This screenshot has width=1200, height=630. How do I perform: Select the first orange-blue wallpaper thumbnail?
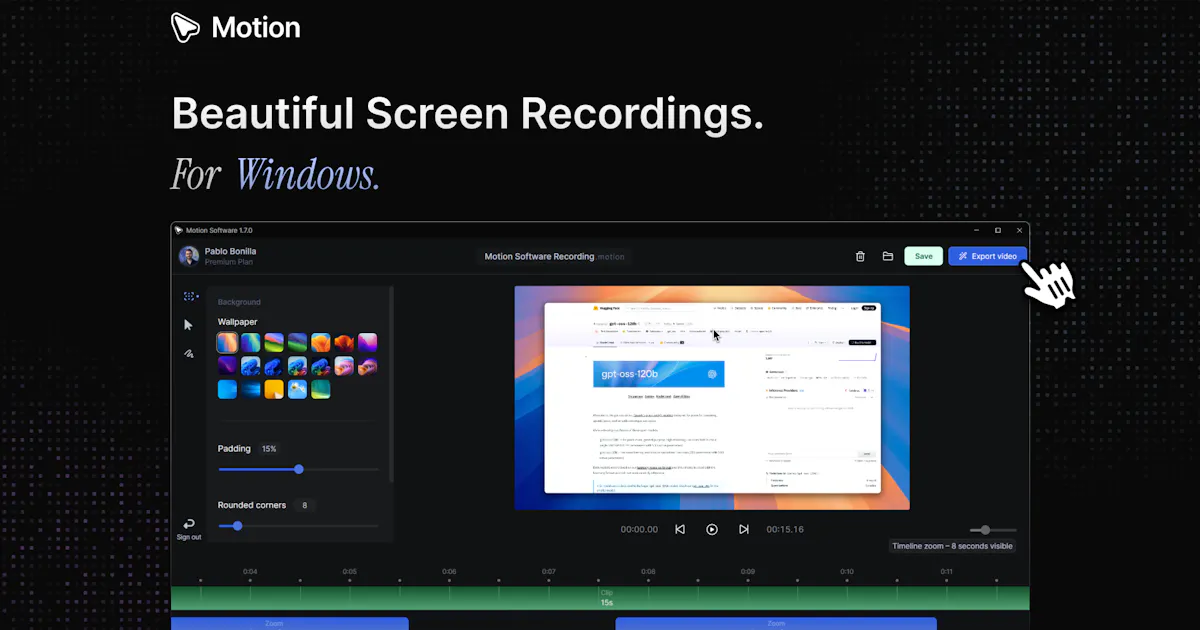pos(227,342)
